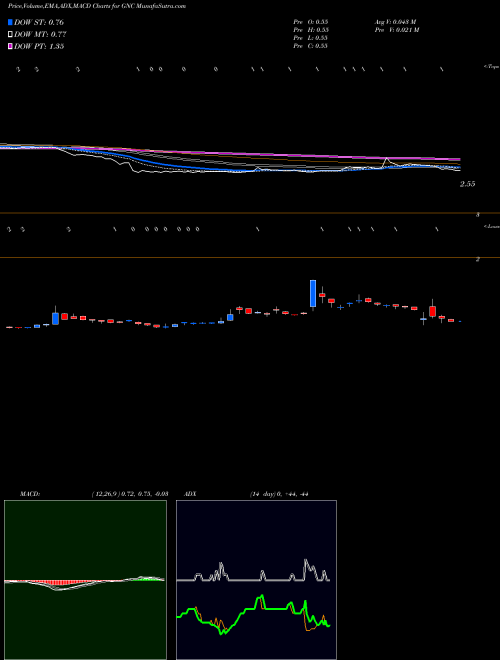Click the large blue candle near the chart's left side
The height and width of the screenshot is (660, 500).
(55, 319)
